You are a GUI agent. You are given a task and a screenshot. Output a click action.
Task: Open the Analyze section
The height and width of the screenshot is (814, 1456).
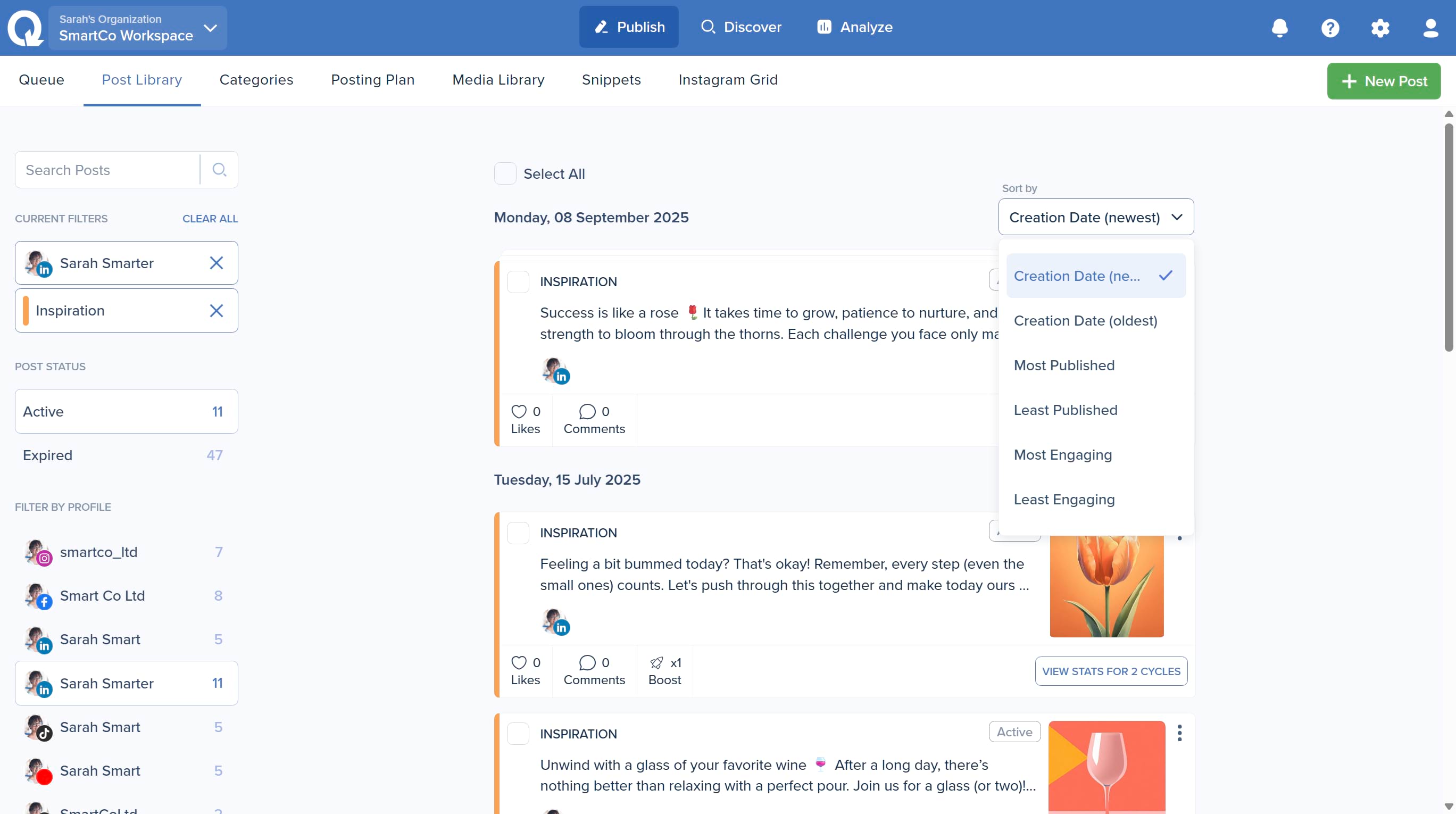click(x=854, y=27)
